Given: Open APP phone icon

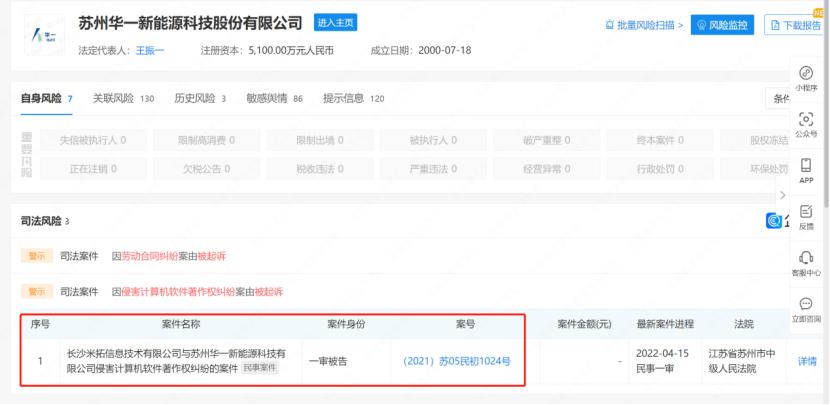Looking at the screenshot, I should (806, 170).
